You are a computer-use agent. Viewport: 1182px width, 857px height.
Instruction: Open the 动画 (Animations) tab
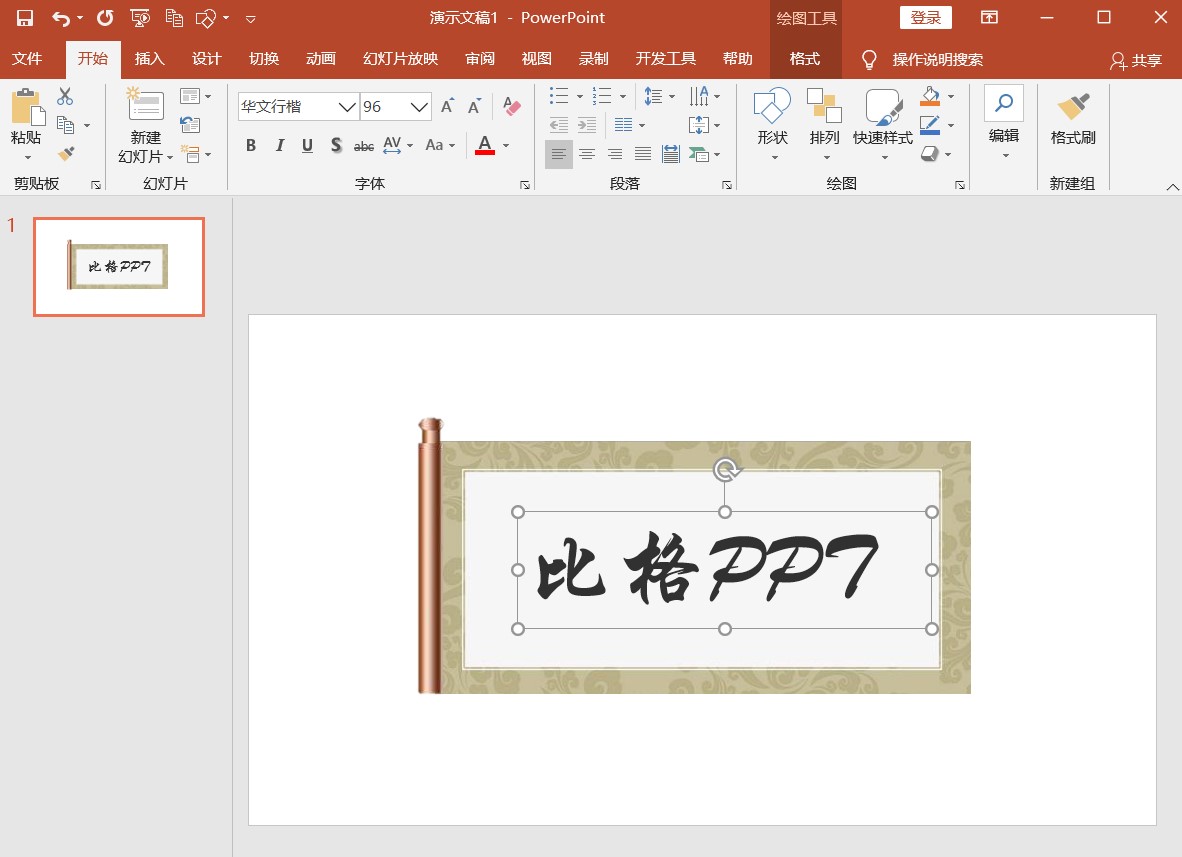(320, 59)
